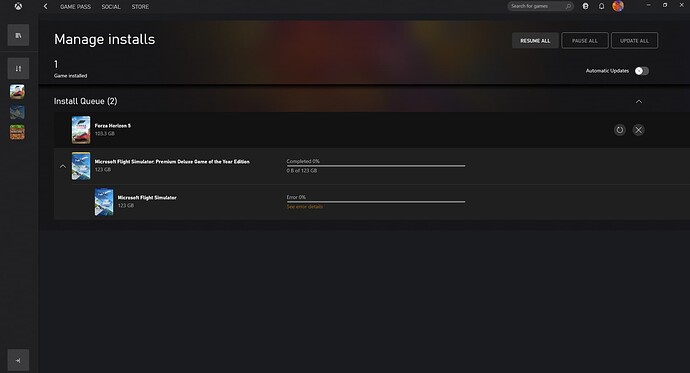Click the Error 0% progress bar
Viewport: 690px width, 373px height.
(376, 202)
